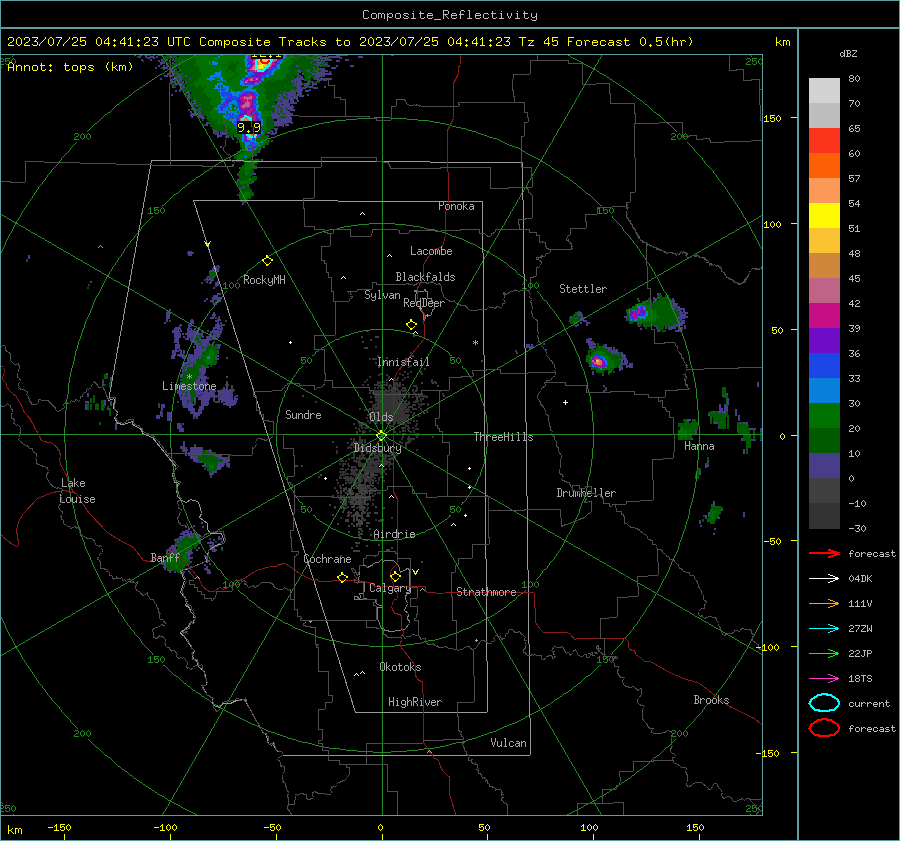The height and width of the screenshot is (841, 900).
Task: Click the 65 dBZ legend value
Action: pyautogui.click(x=854, y=129)
